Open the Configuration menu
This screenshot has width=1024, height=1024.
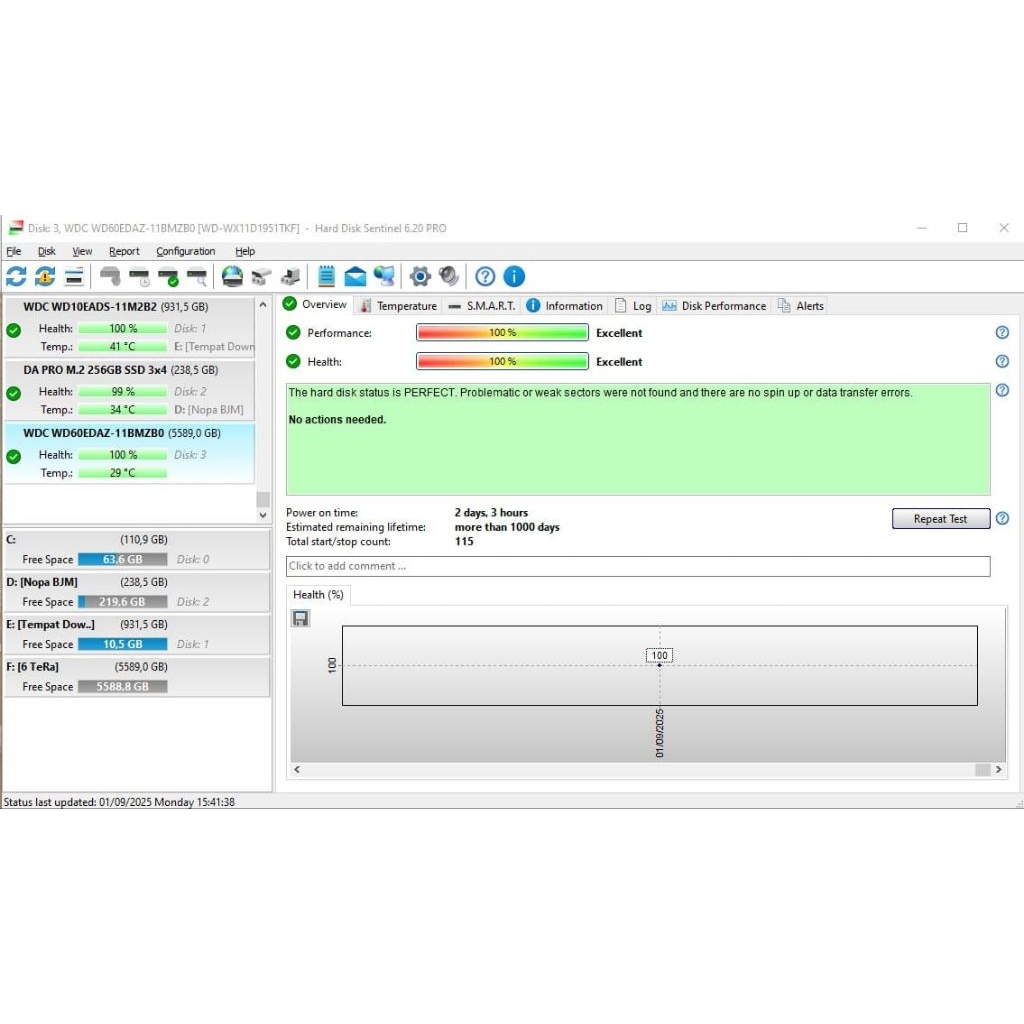[185, 252]
